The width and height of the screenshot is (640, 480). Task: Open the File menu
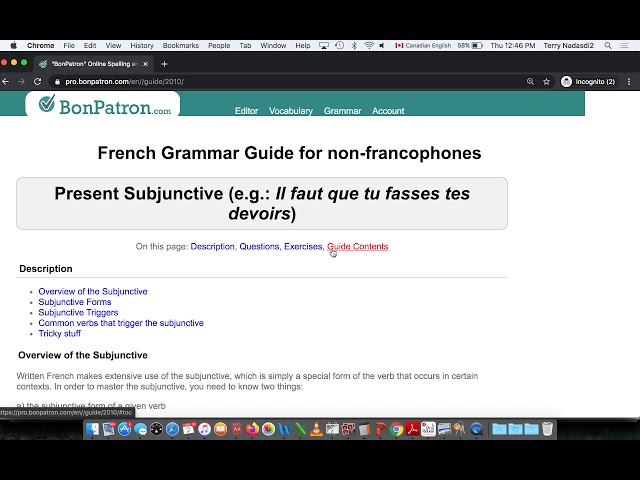69,45
